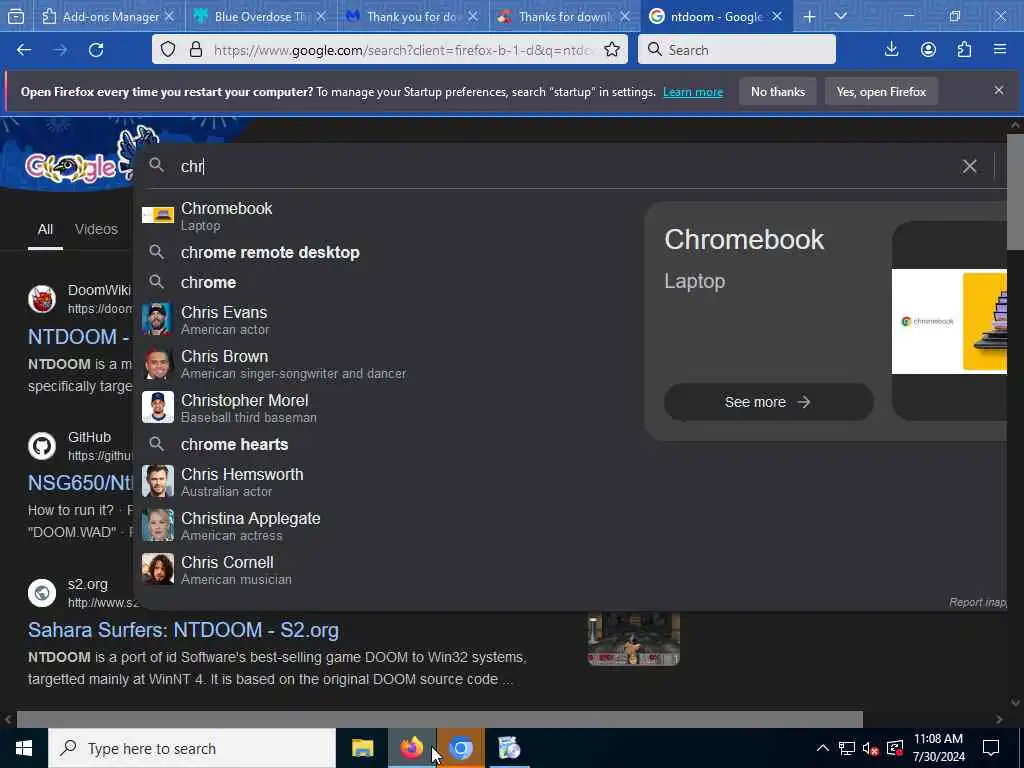
Task: Switch to the Blue Overdose tab
Action: pyautogui.click(x=261, y=17)
